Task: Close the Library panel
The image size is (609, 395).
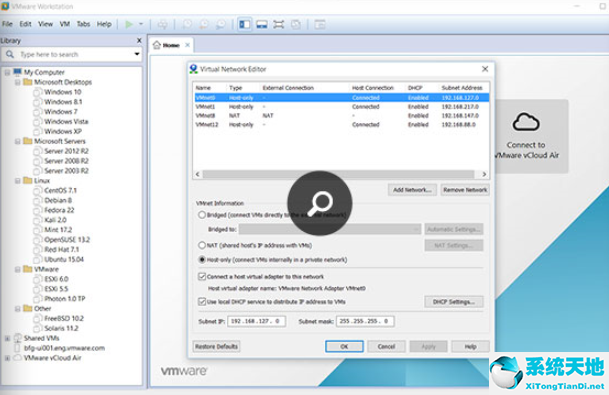Action: pos(139,40)
